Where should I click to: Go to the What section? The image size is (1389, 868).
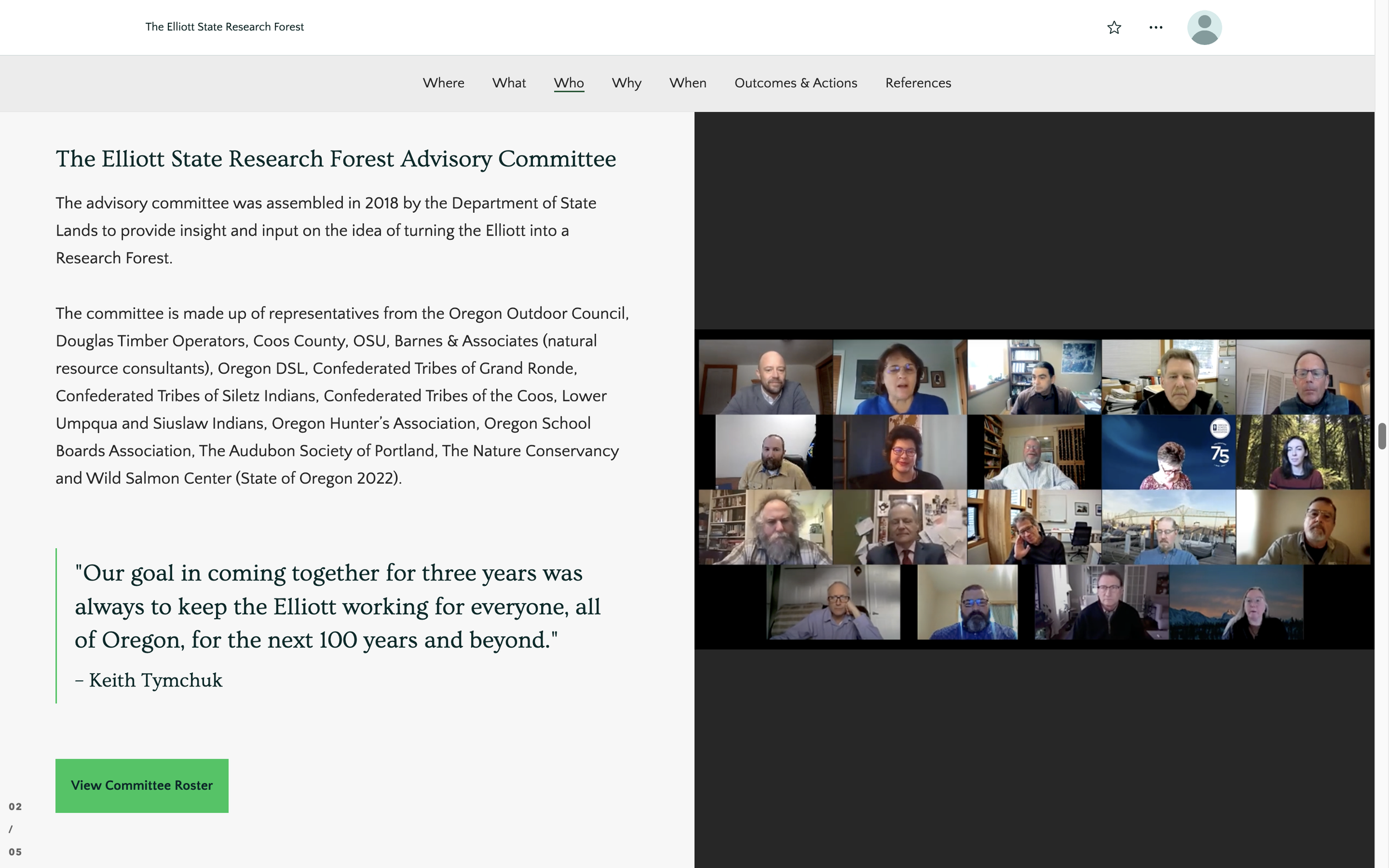point(509,83)
